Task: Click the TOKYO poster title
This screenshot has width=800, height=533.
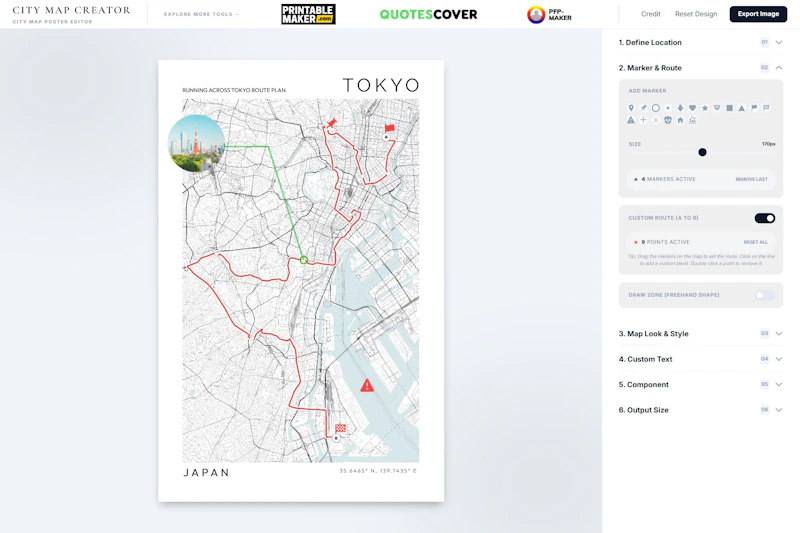Action: [x=381, y=85]
